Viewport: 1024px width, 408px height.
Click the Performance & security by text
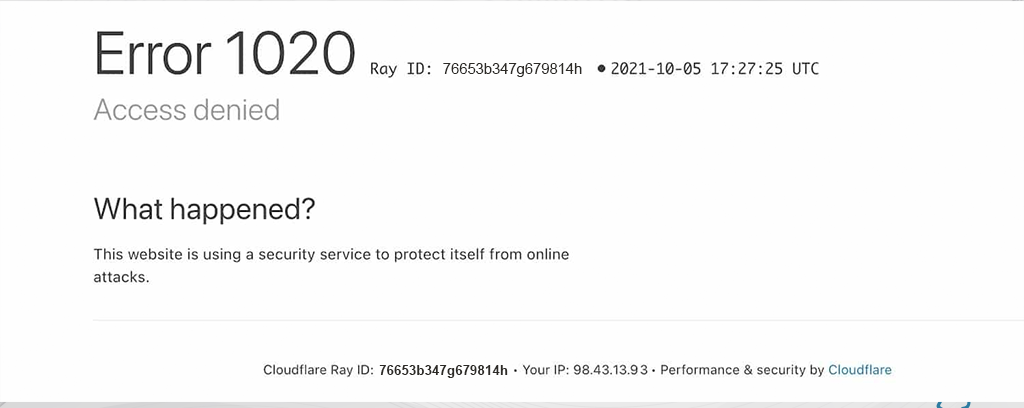point(742,370)
